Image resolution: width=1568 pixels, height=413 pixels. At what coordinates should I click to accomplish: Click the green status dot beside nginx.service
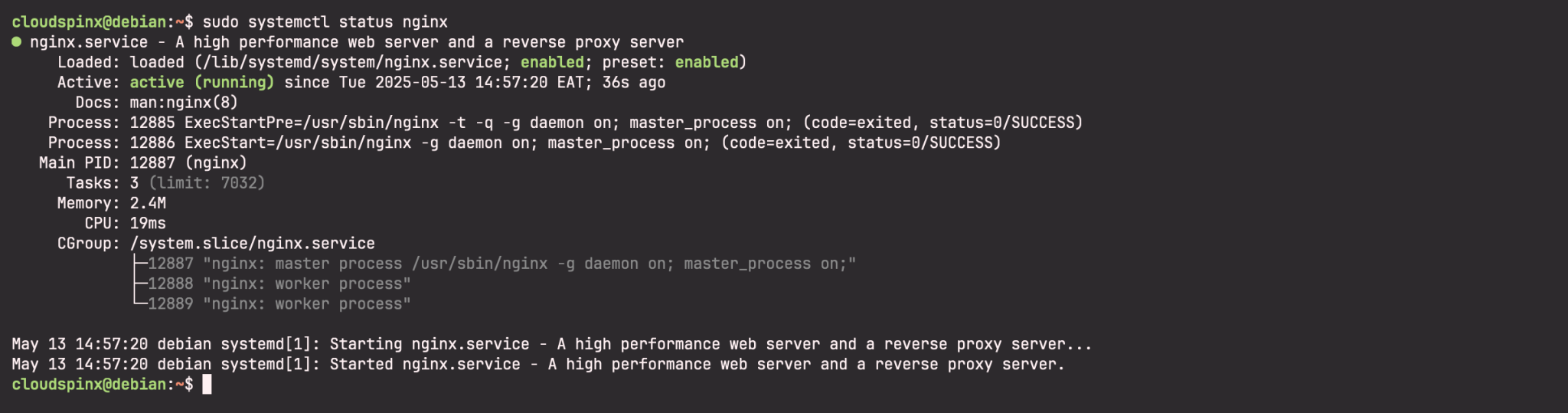(16, 42)
